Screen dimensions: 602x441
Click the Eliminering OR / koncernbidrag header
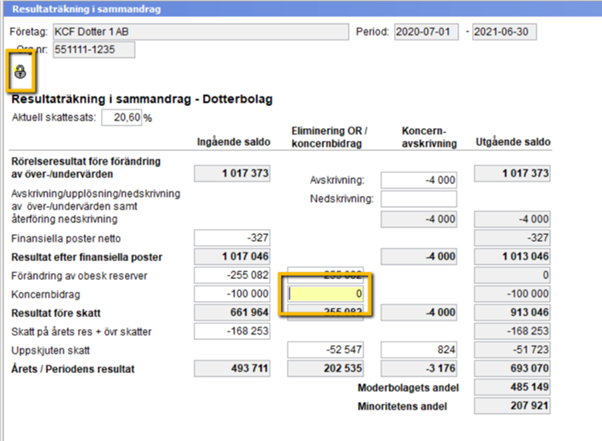tap(329, 137)
